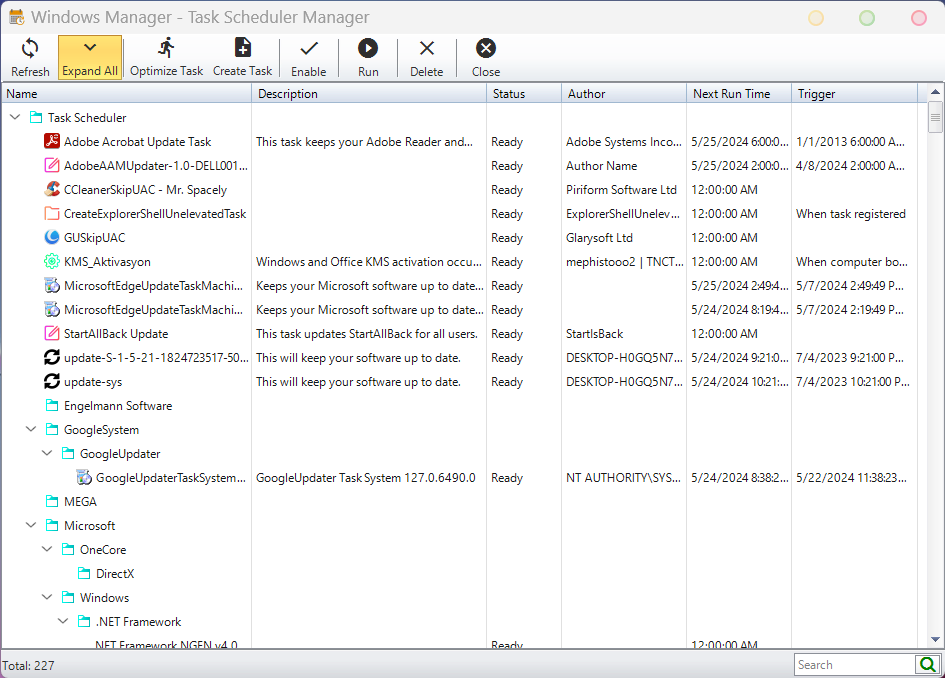Click inside the Search input field
This screenshot has height=678, width=945.
855,664
